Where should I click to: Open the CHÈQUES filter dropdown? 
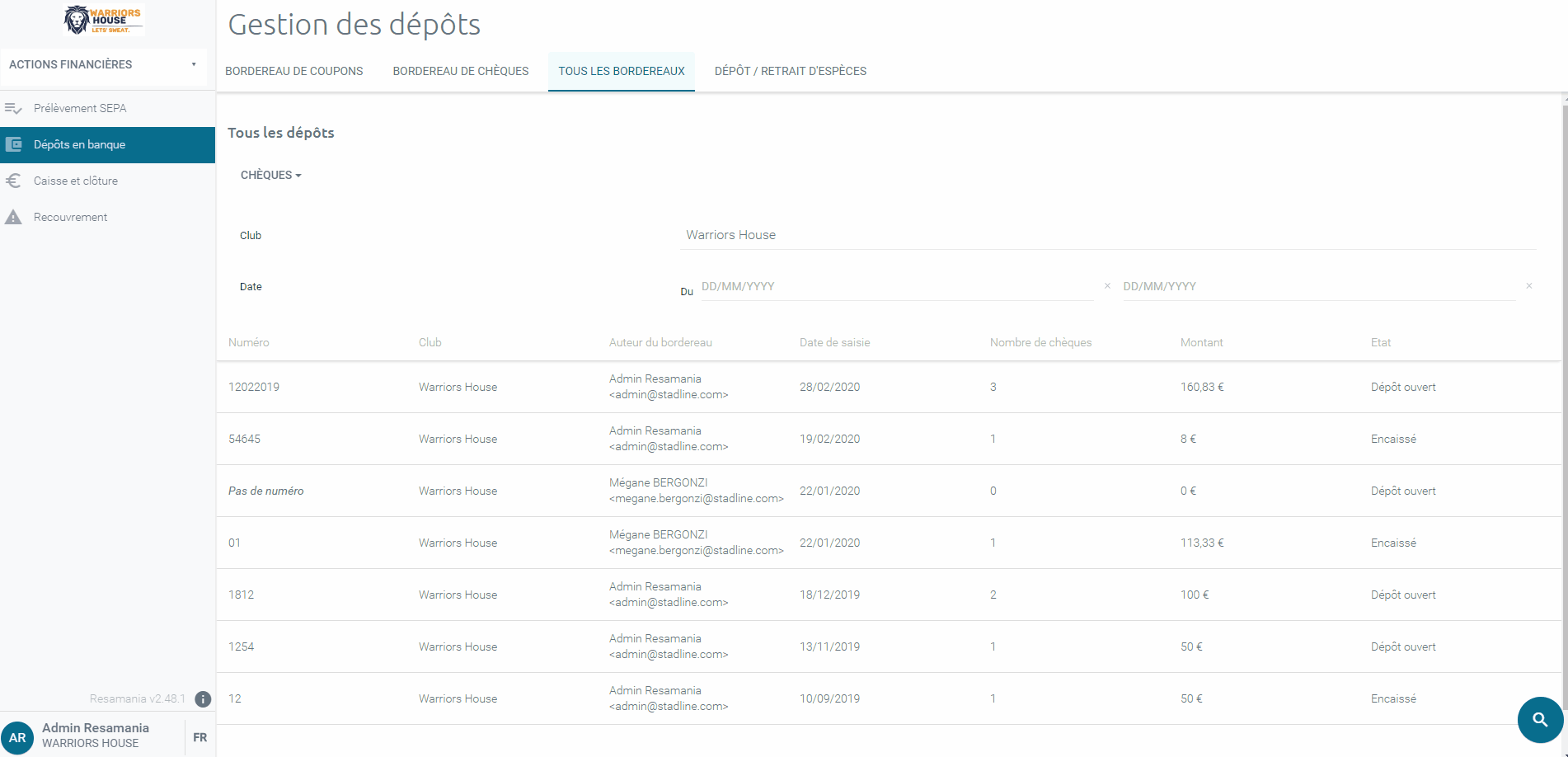tap(270, 175)
